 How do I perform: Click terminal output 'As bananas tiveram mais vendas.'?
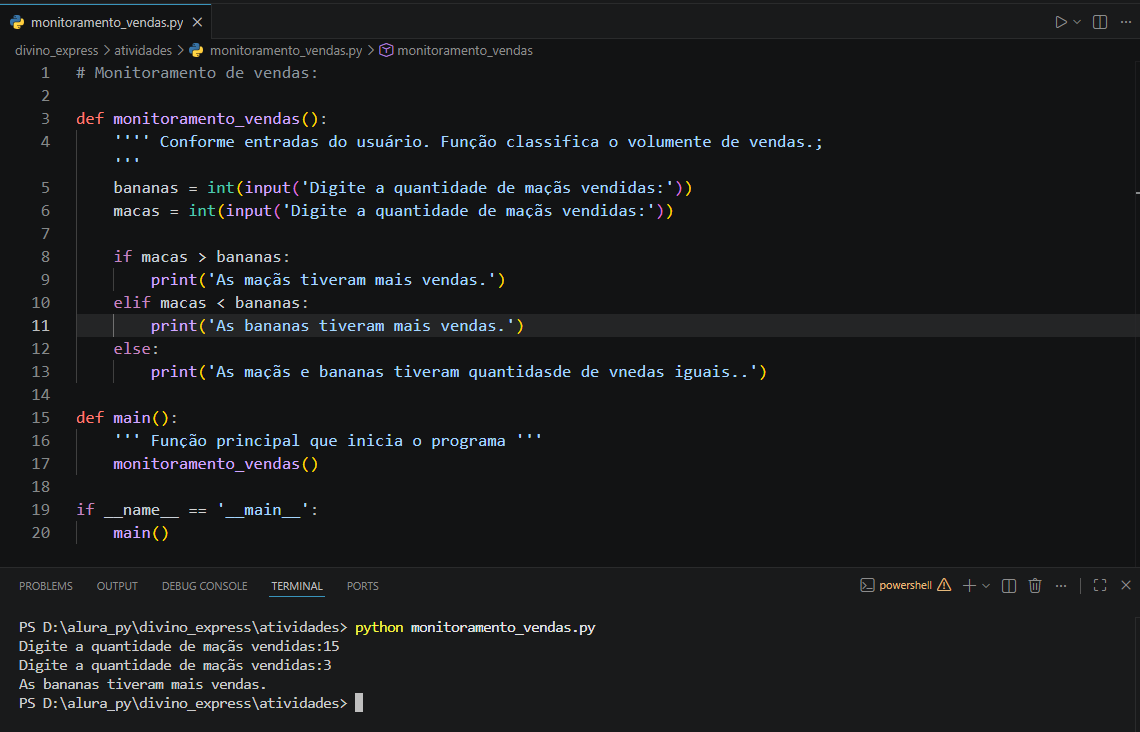(x=142, y=684)
